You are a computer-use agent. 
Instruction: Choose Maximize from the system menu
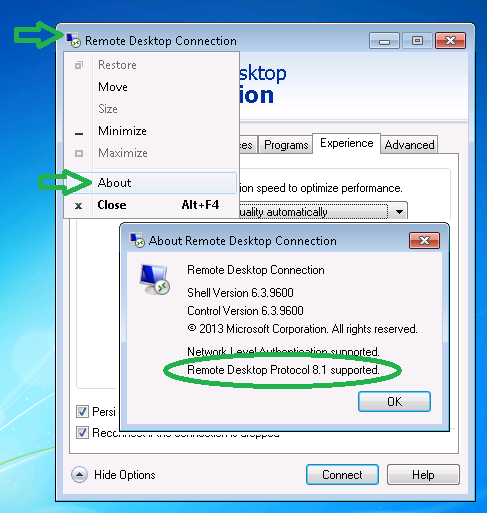[151, 153]
